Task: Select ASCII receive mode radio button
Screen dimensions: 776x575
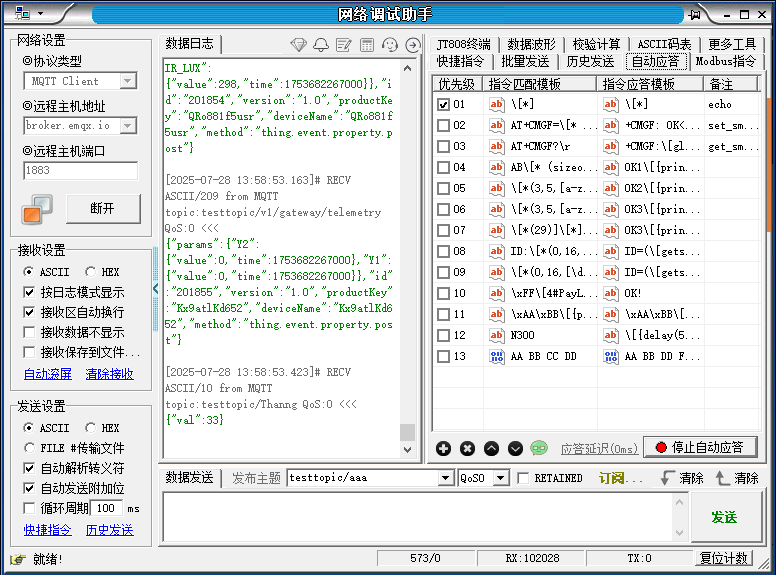Action: click(x=29, y=272)
